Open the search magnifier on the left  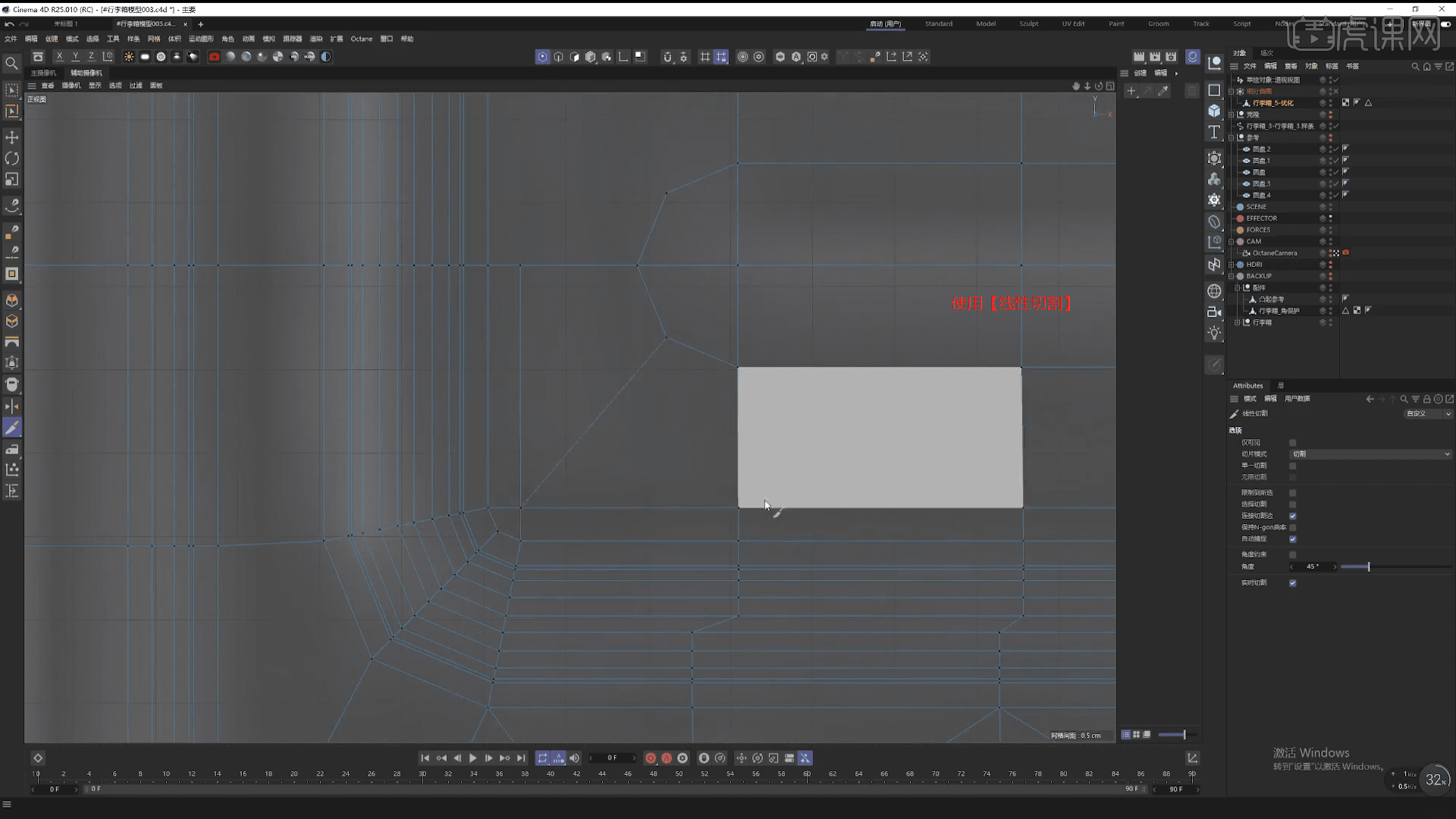(11, 64)
